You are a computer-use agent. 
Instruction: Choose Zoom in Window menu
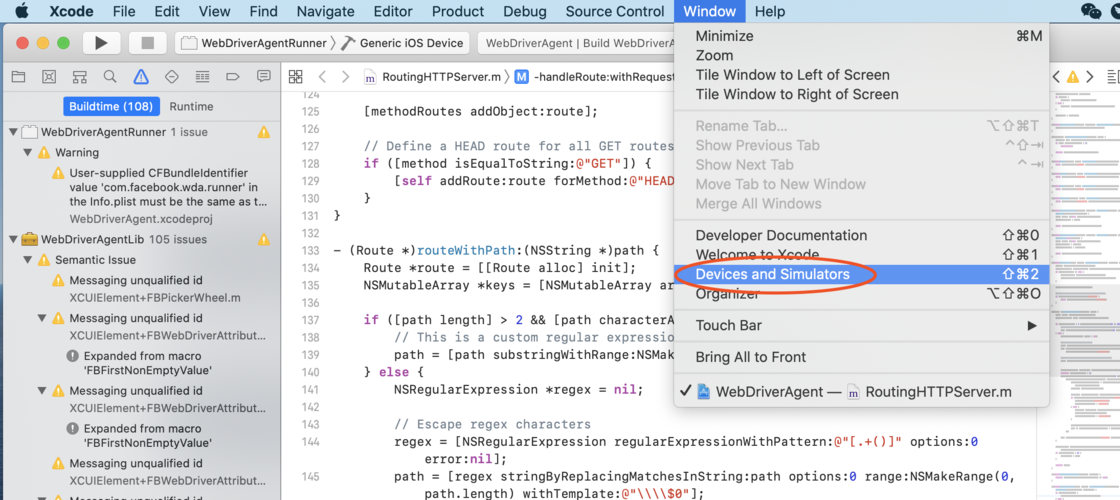pos(861,55)
